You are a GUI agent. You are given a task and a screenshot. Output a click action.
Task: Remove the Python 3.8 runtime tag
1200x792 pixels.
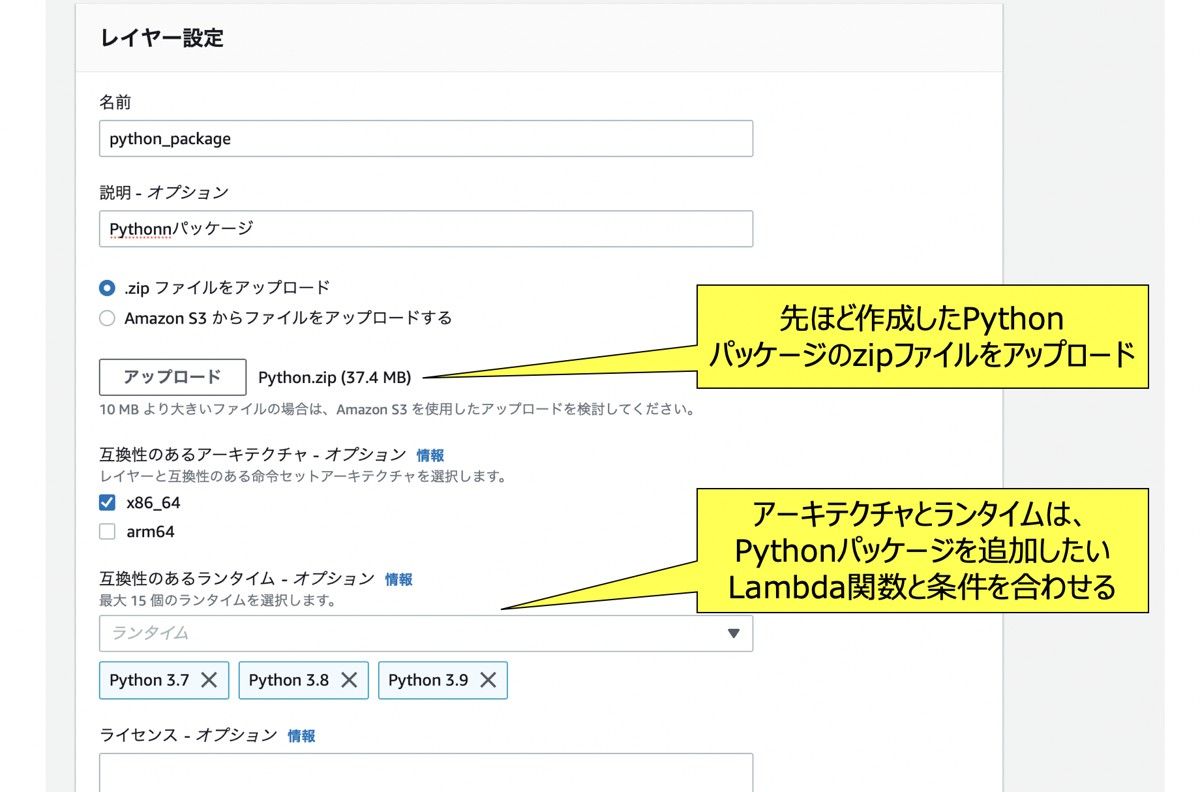pyautogui.click(x=350, y=680)
